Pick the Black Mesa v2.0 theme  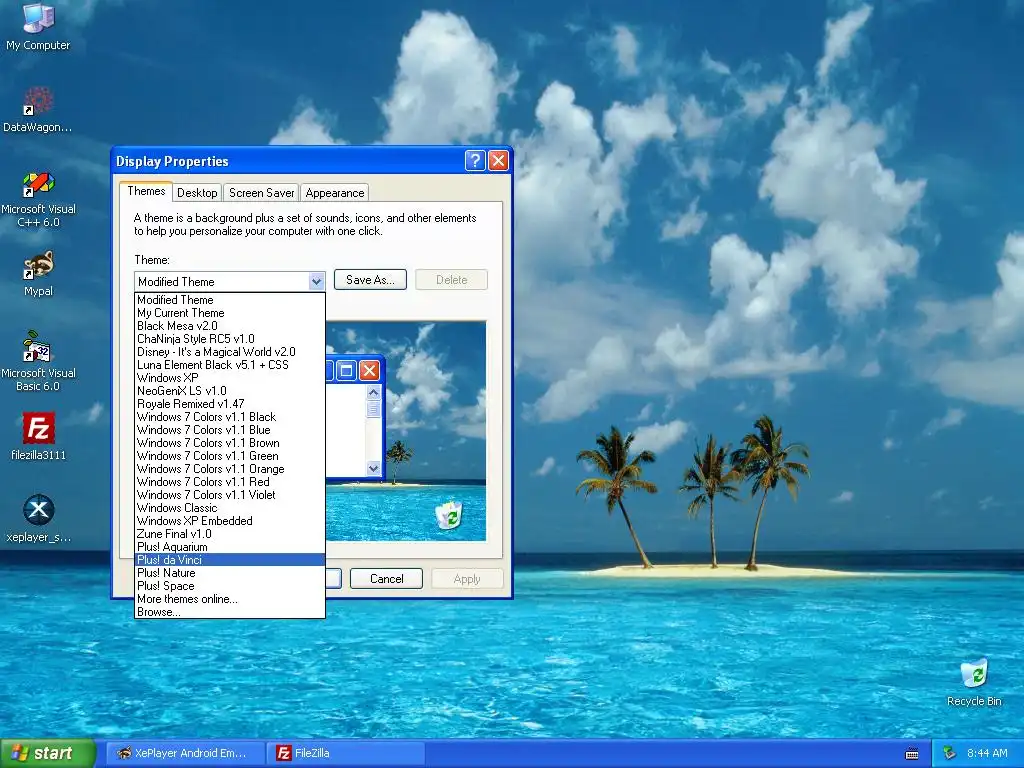(x=230, y=326)
